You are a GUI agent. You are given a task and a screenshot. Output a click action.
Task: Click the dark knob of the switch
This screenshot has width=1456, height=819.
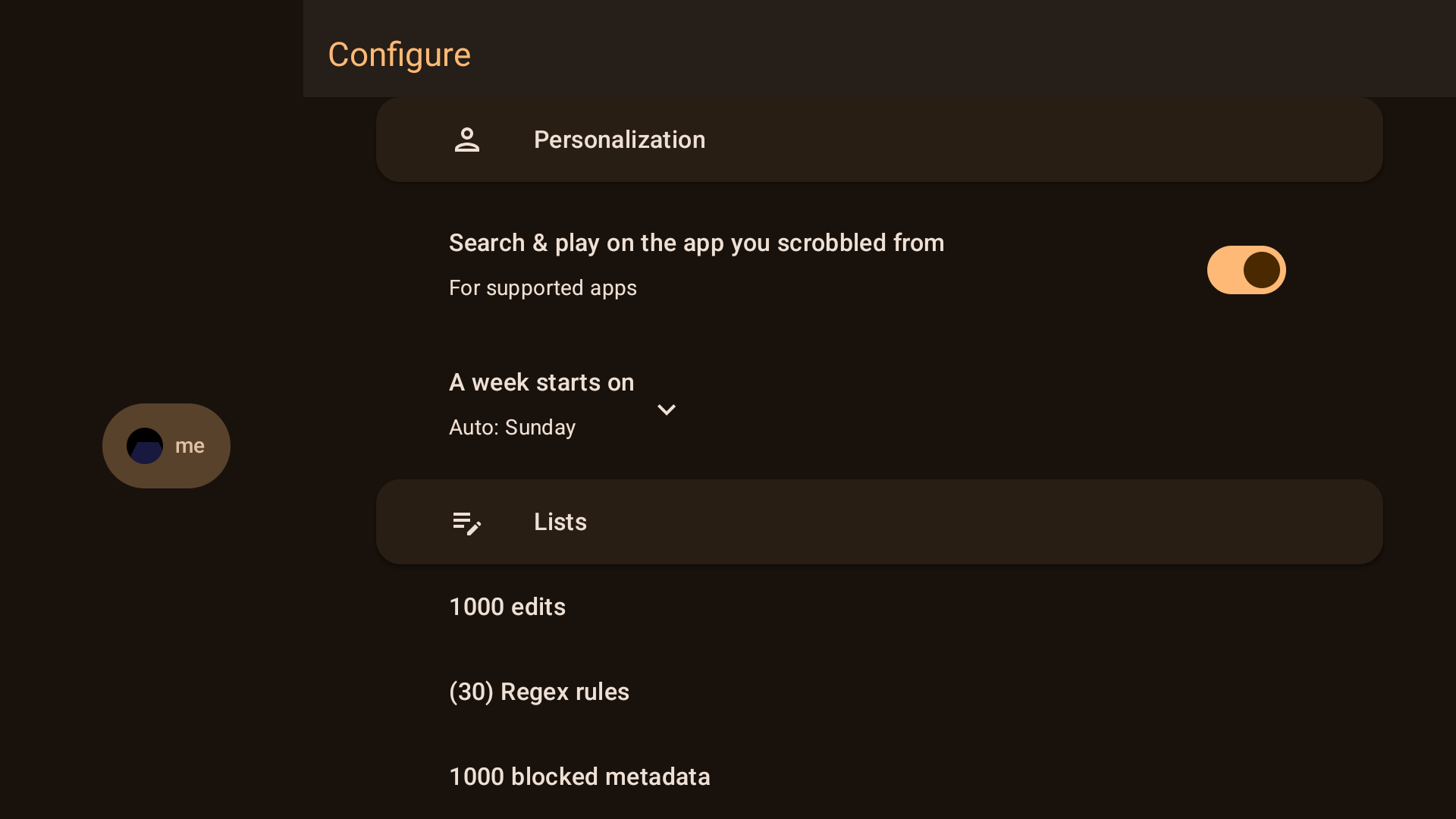point(1262,270)
